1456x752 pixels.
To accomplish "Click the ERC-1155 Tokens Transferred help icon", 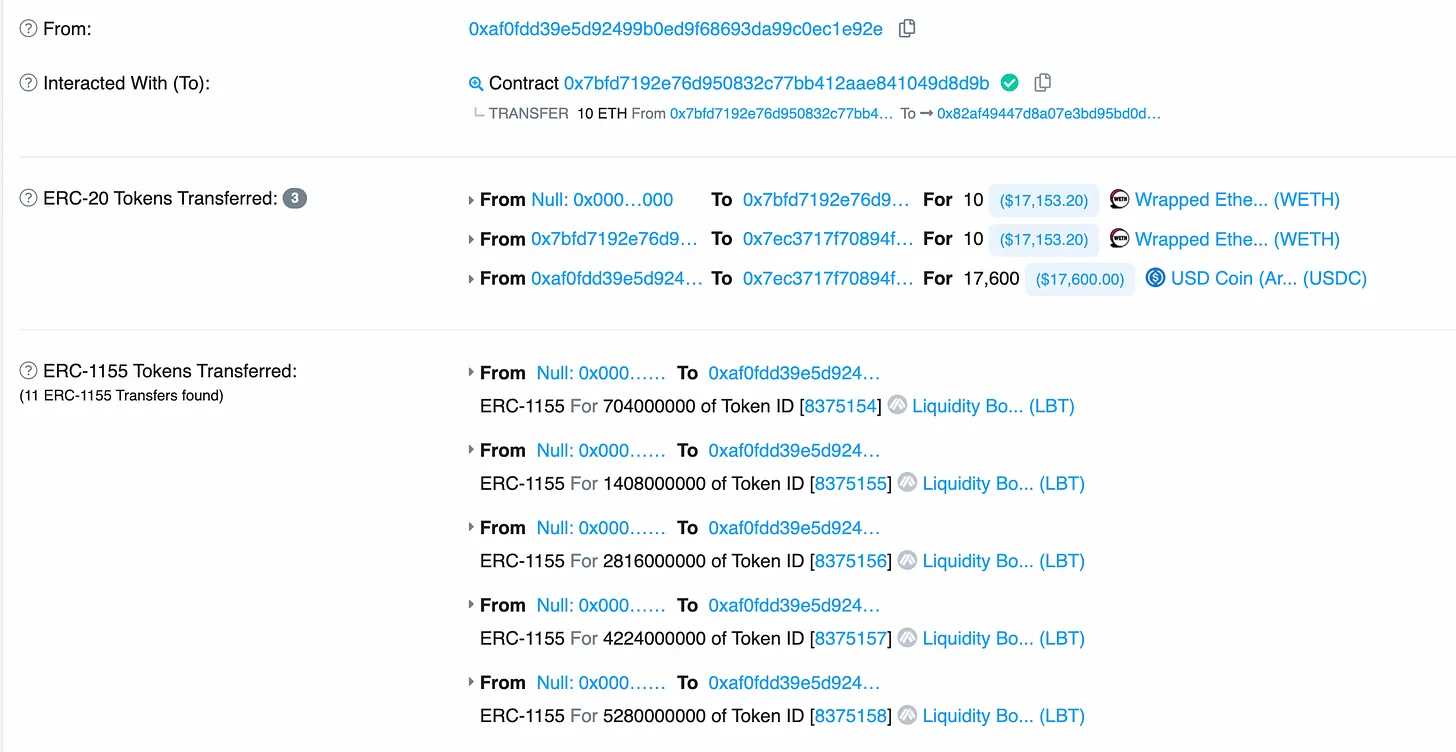I will pyautogui.click(x=28, y=371).
